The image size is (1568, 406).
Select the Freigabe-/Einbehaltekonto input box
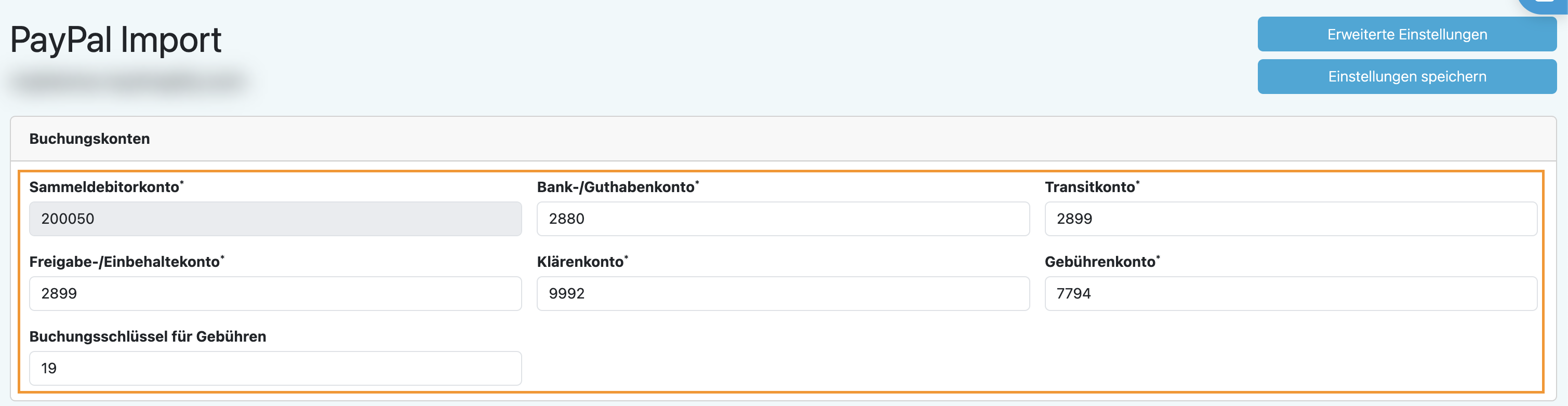pyautogui.click(x=275, y=294)
